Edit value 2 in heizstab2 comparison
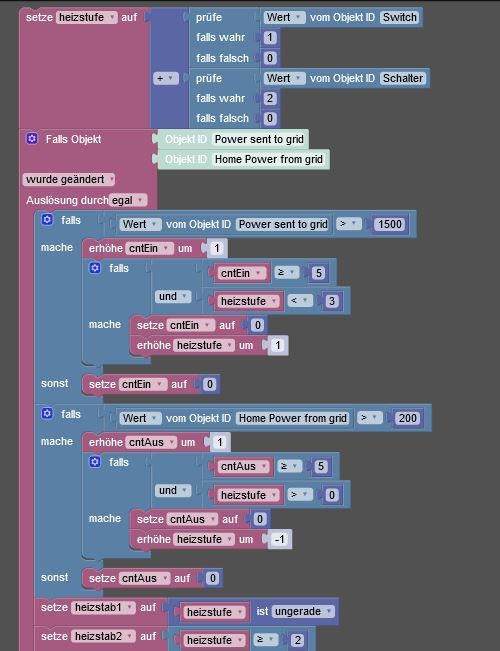500x651 pixels. (297, 640)
